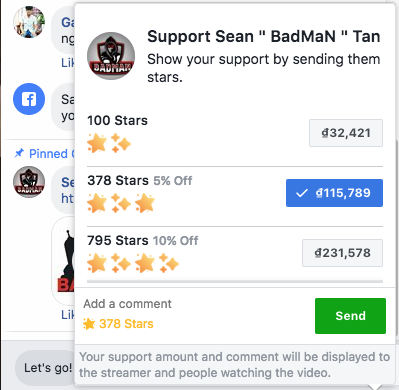Open the Pinned comment link
Image resolution: width=399 pixels, height=390 pixels.
pyautogui.click(x=48, y=154)
